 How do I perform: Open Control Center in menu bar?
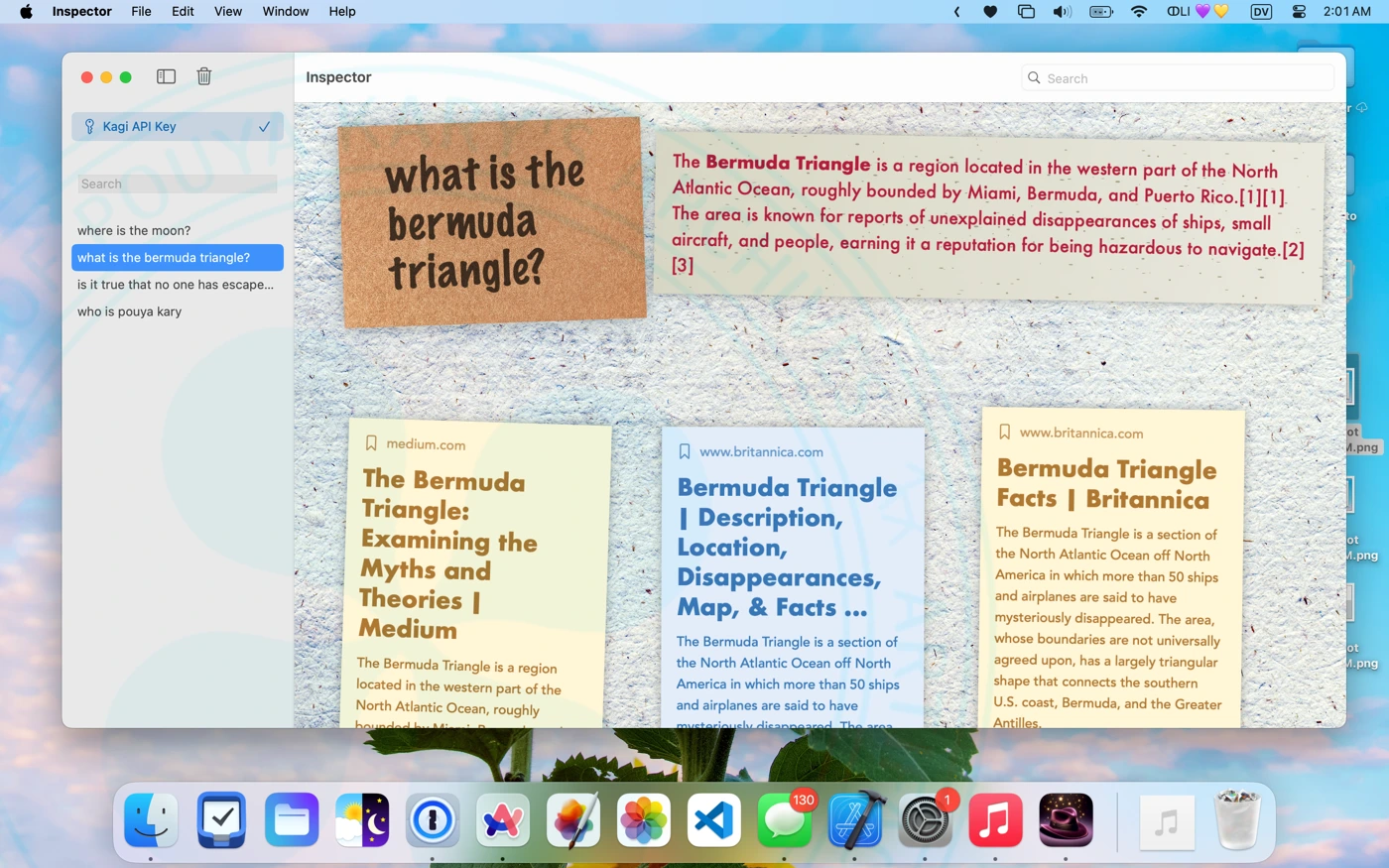[x=1299, y=12]
